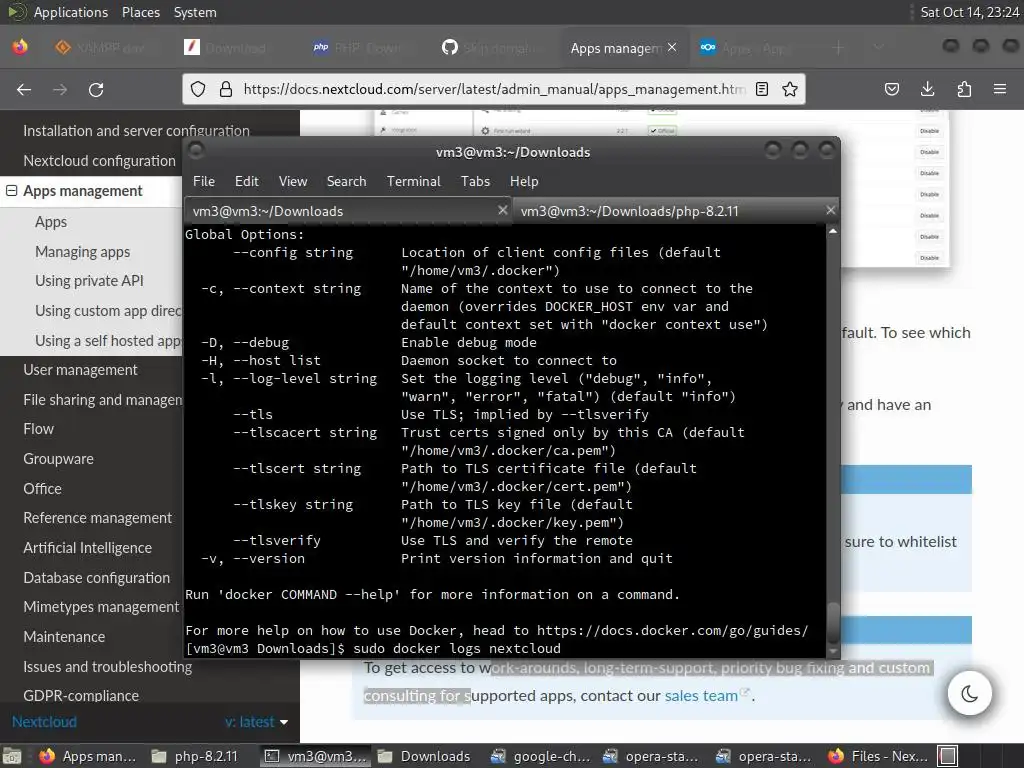Image resolution: width=1024 pixels, height=768 pixels.
Task: Click the sales team link
Action: (x=701, y=696)
